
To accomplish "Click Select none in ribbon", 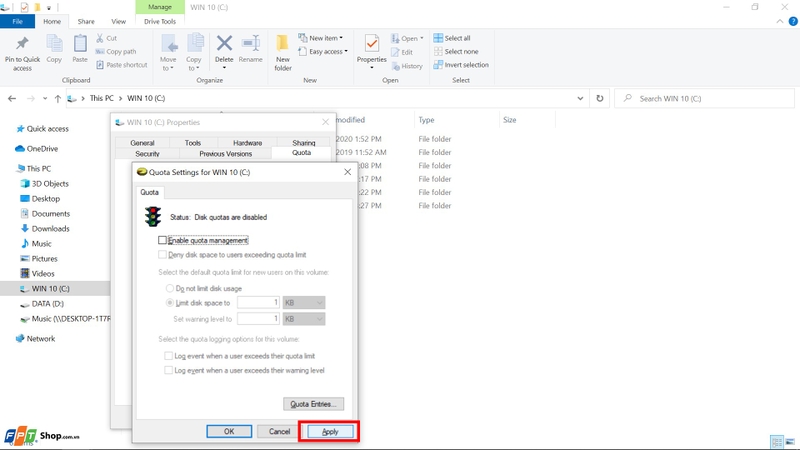I will click(x=456, y=52).
